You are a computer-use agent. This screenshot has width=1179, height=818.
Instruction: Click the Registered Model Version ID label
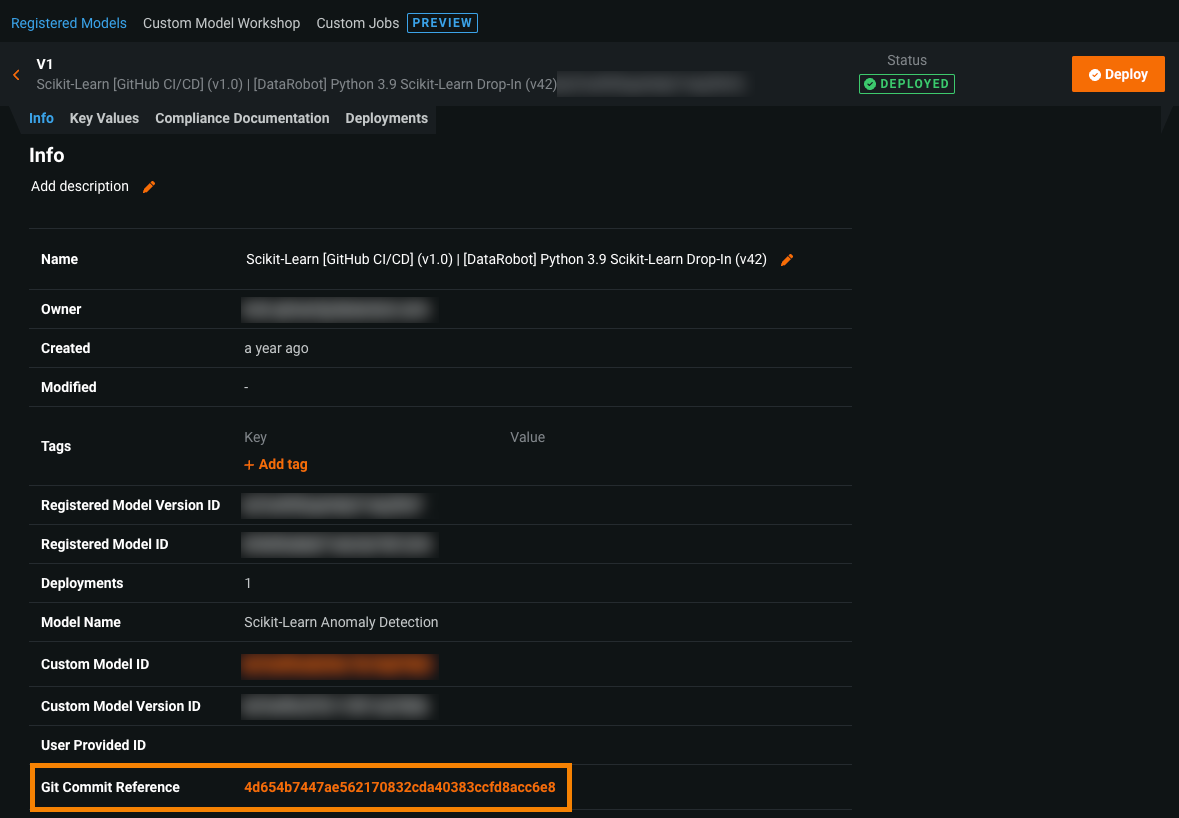pyautogui.click(x=130, y=505)
